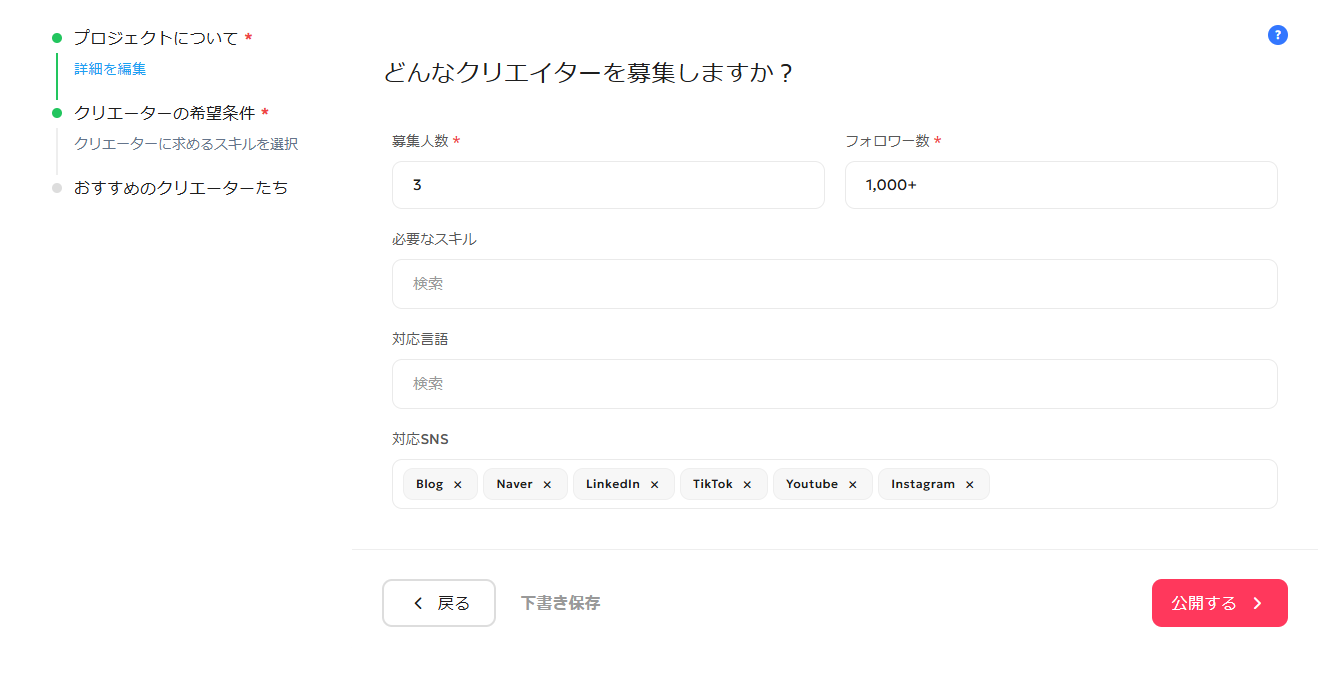Viewport: 1322px width, 678px height.
Task: Open the フォロワー数 dropdown showing 1,000+
Action: [x=1060, y=185]
